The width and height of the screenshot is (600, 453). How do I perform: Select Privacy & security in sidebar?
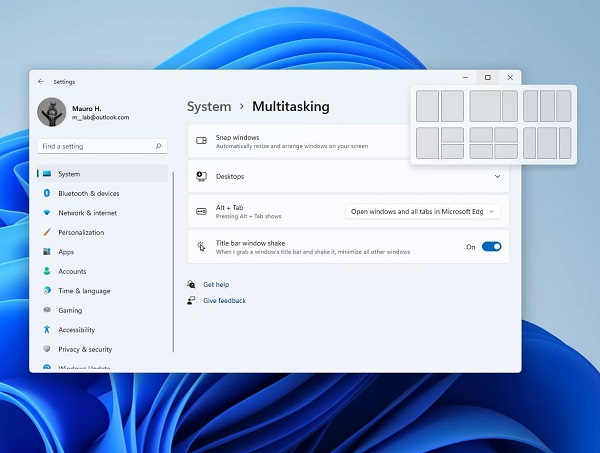(103, 349)
